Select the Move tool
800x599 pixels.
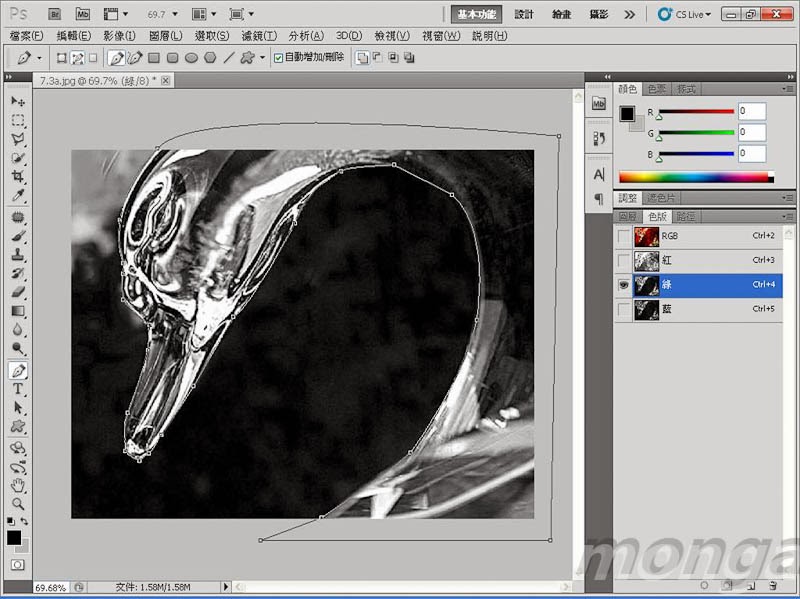[18, 101]
